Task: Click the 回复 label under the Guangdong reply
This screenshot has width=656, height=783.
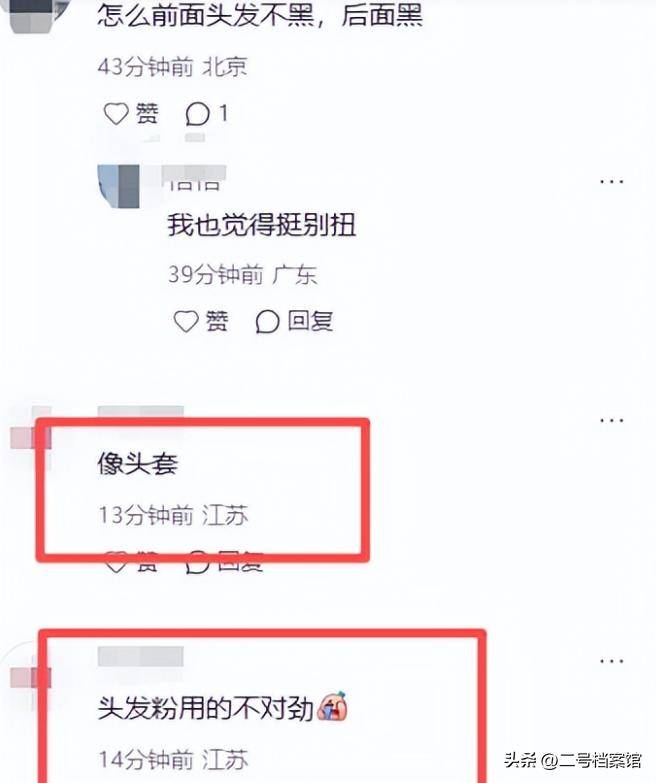Action: (x=310, y=321)
